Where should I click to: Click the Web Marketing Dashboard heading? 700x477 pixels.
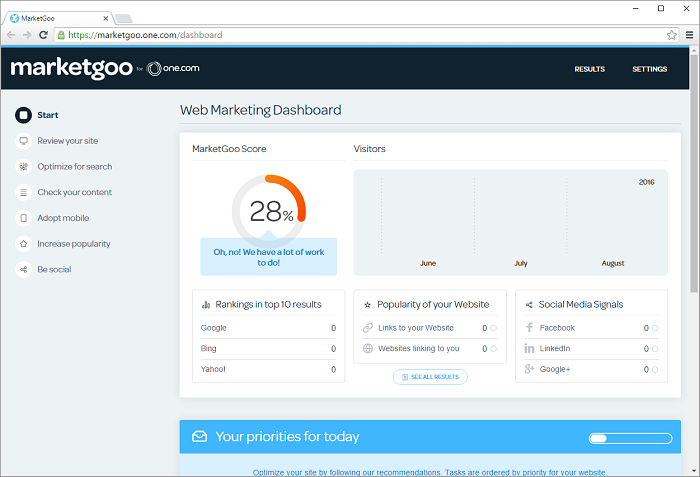(x=261, y=110)
